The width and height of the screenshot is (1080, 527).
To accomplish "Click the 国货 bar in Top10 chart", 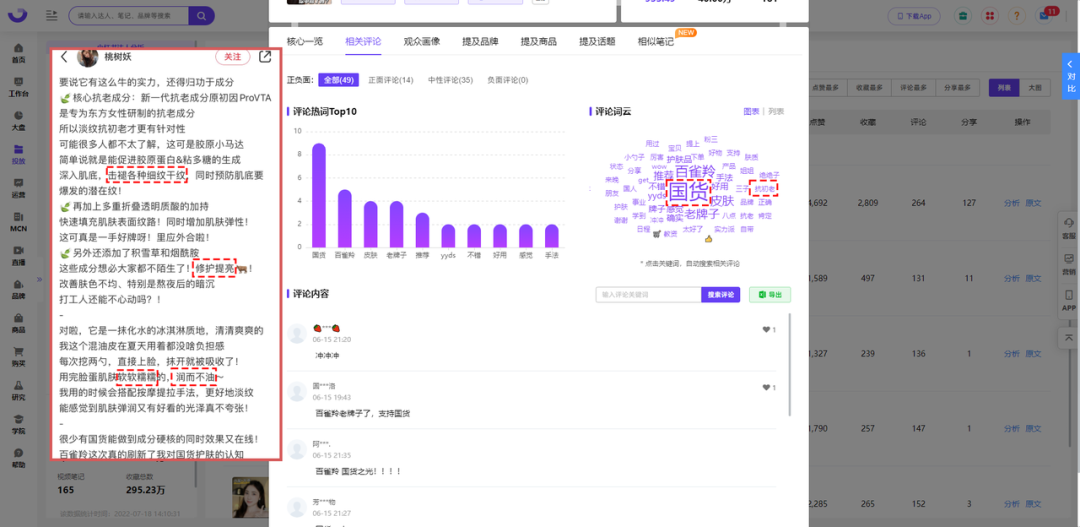I will pos(319,195).
